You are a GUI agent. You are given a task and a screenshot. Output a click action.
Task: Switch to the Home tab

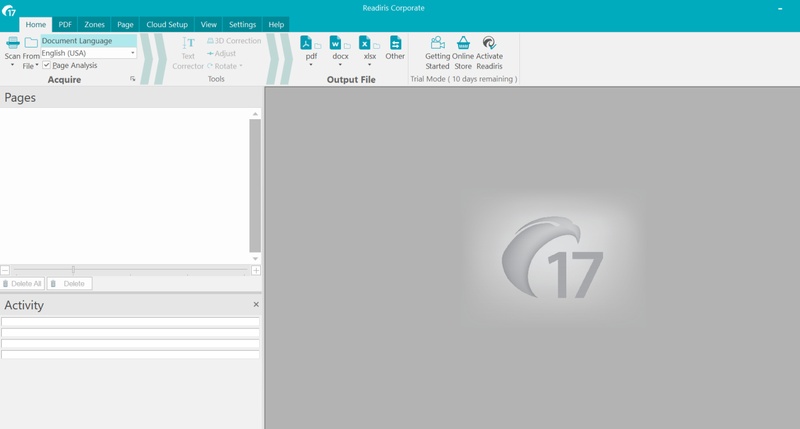[x=36, y=24]
